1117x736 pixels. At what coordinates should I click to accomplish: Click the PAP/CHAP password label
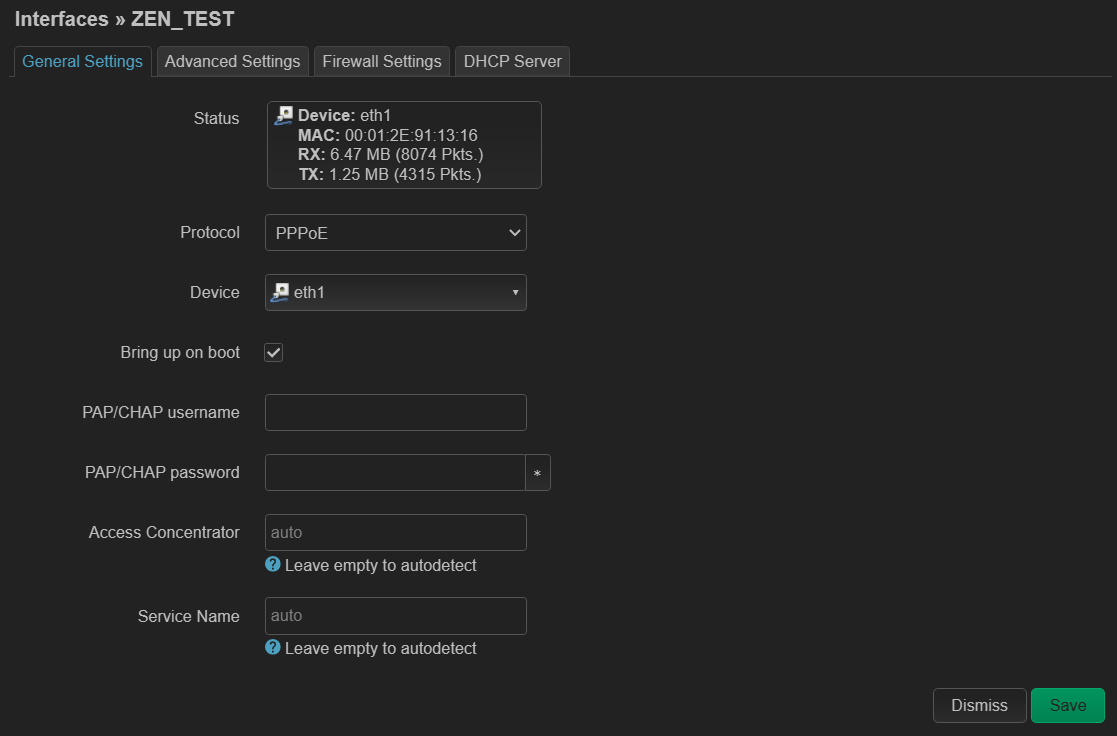[x=162, y=472]
